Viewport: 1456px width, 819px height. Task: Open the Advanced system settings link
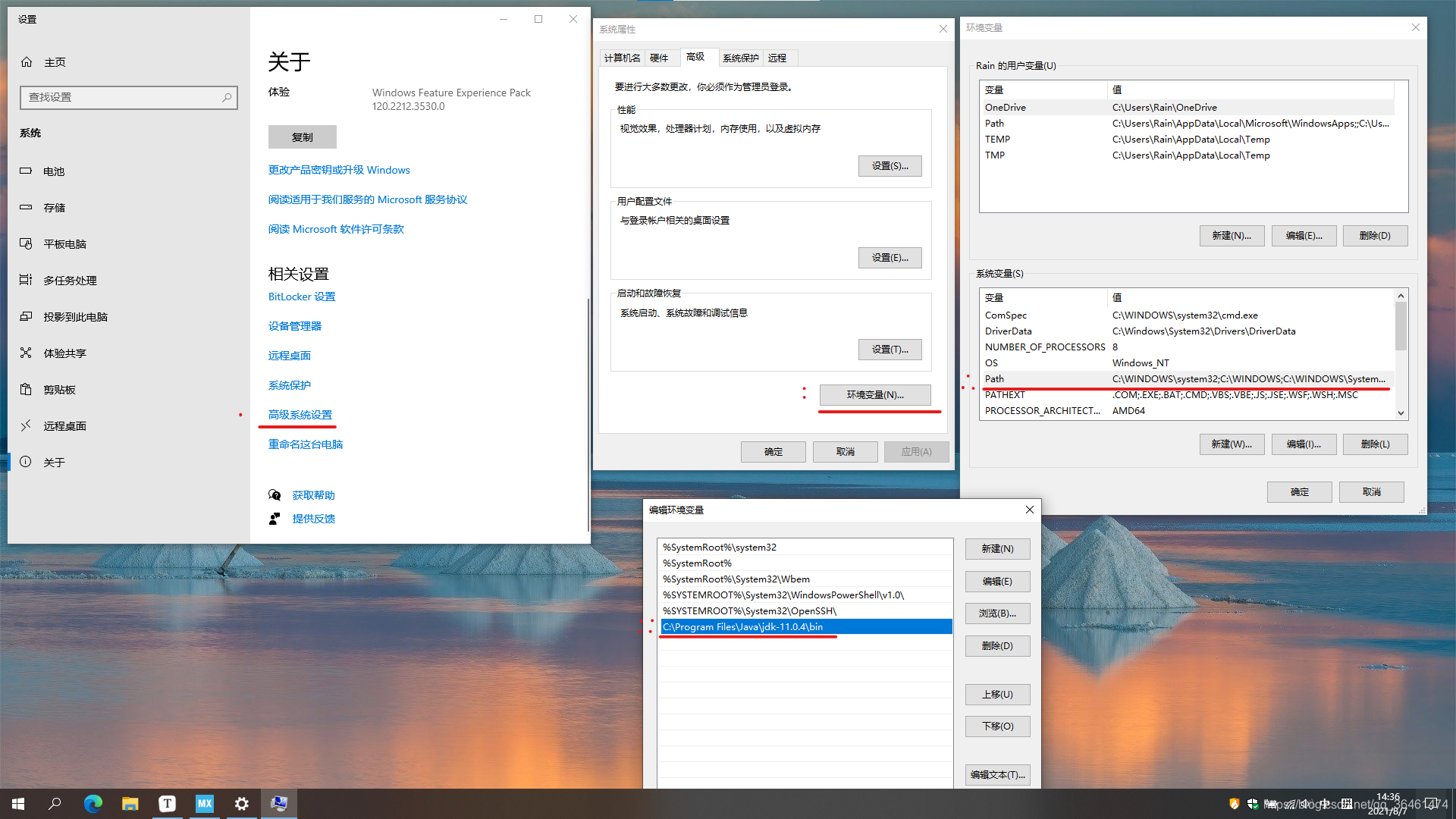point(300,415)
